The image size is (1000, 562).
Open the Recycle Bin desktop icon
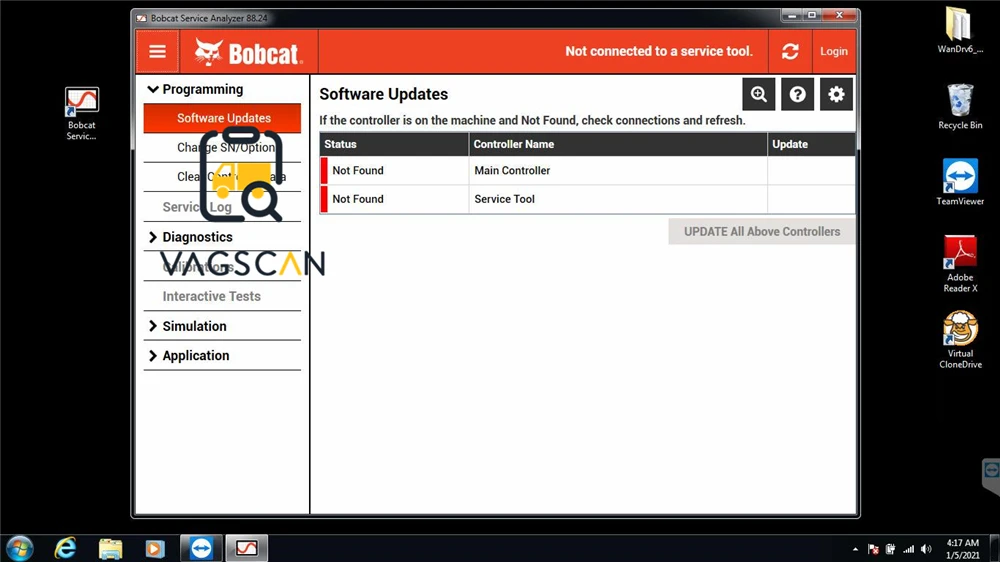[x=960, y=107]
